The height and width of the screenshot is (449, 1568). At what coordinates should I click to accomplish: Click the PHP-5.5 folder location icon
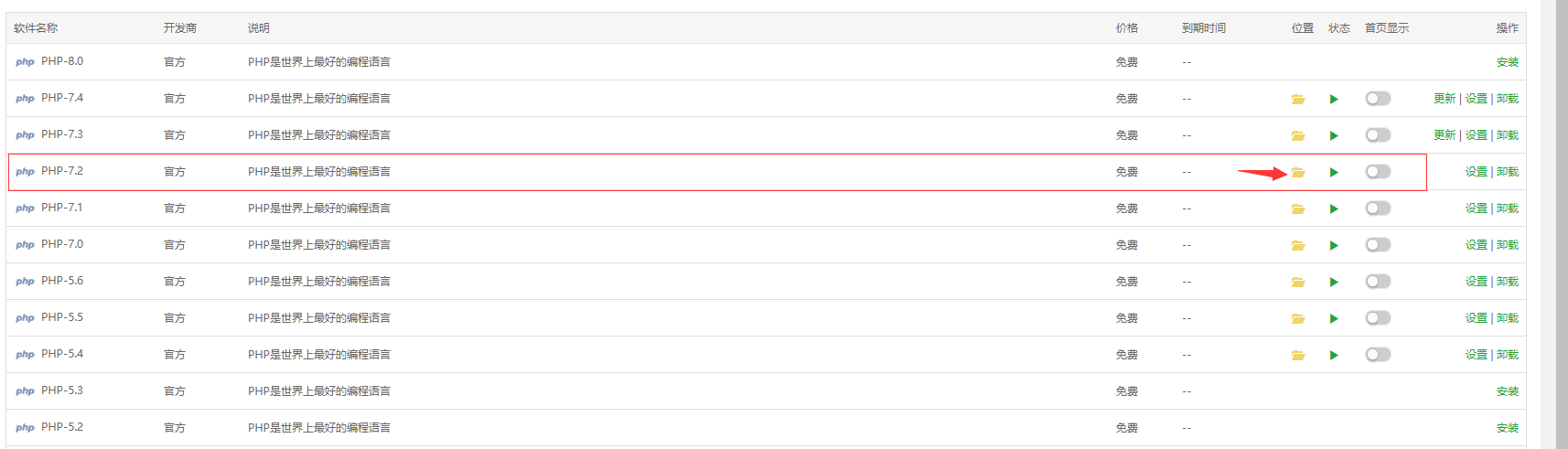click(1297, 318)
